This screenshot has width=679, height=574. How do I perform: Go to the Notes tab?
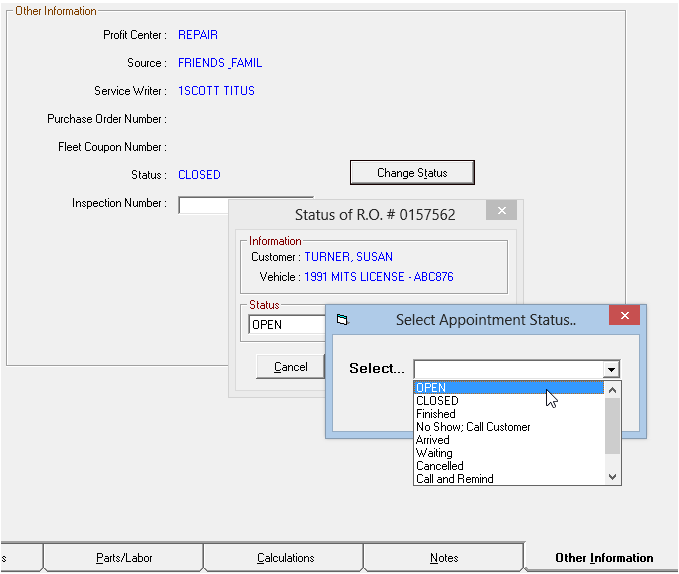(443, 558)
